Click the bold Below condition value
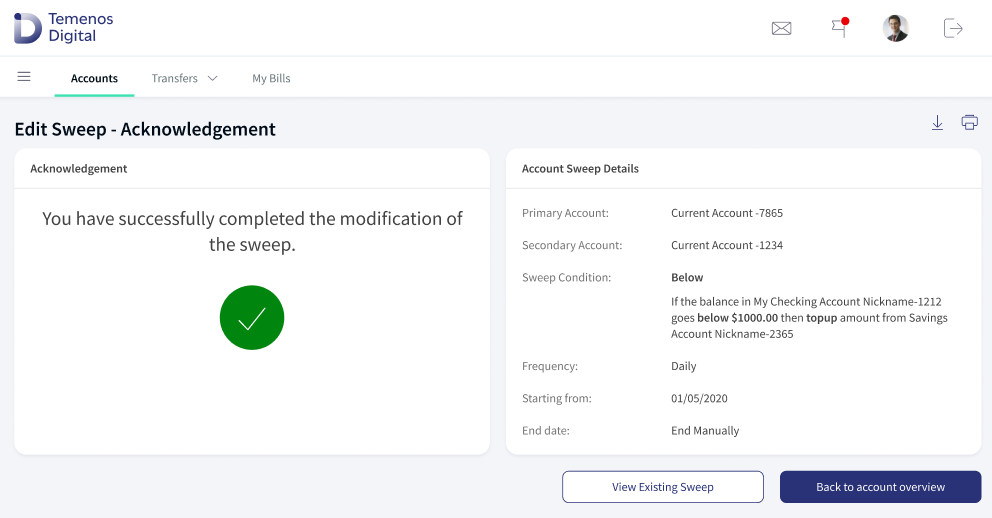The image size is (992, 518). click(687, 278)
